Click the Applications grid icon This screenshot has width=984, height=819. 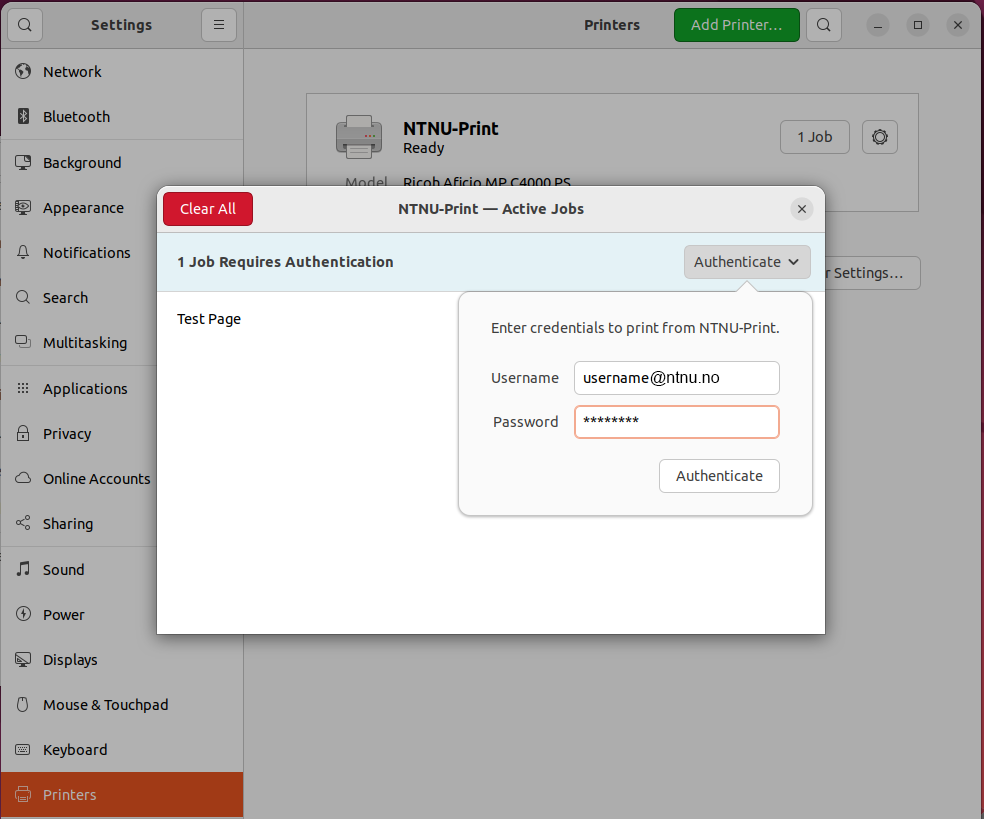tap(23, 388)
